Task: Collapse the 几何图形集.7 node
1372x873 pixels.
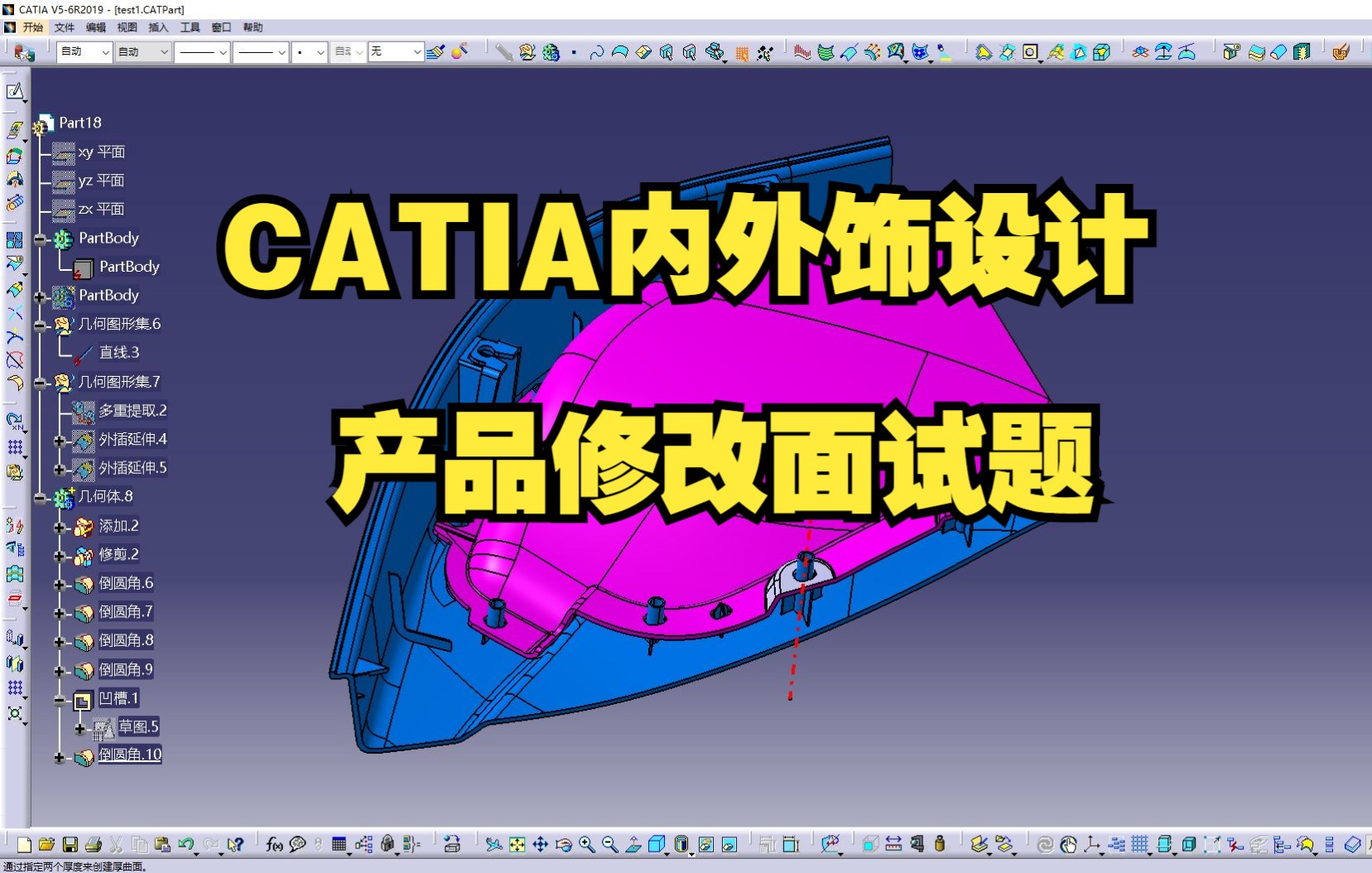Action: tap(40, 383)
